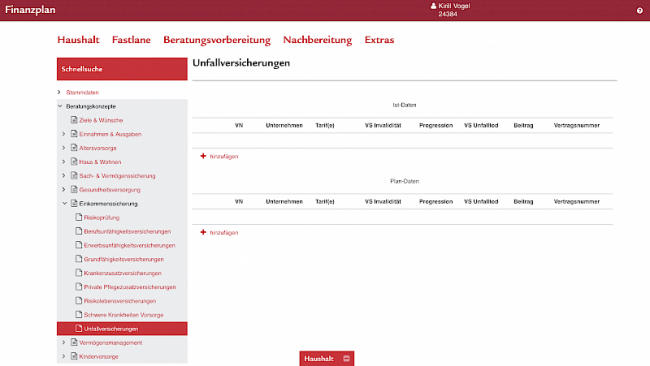The height and width of the screenshot is (366, 650).
Task: Open Private Pflegezusatzversicherungen tree item
Action: (x=130, y=287)
